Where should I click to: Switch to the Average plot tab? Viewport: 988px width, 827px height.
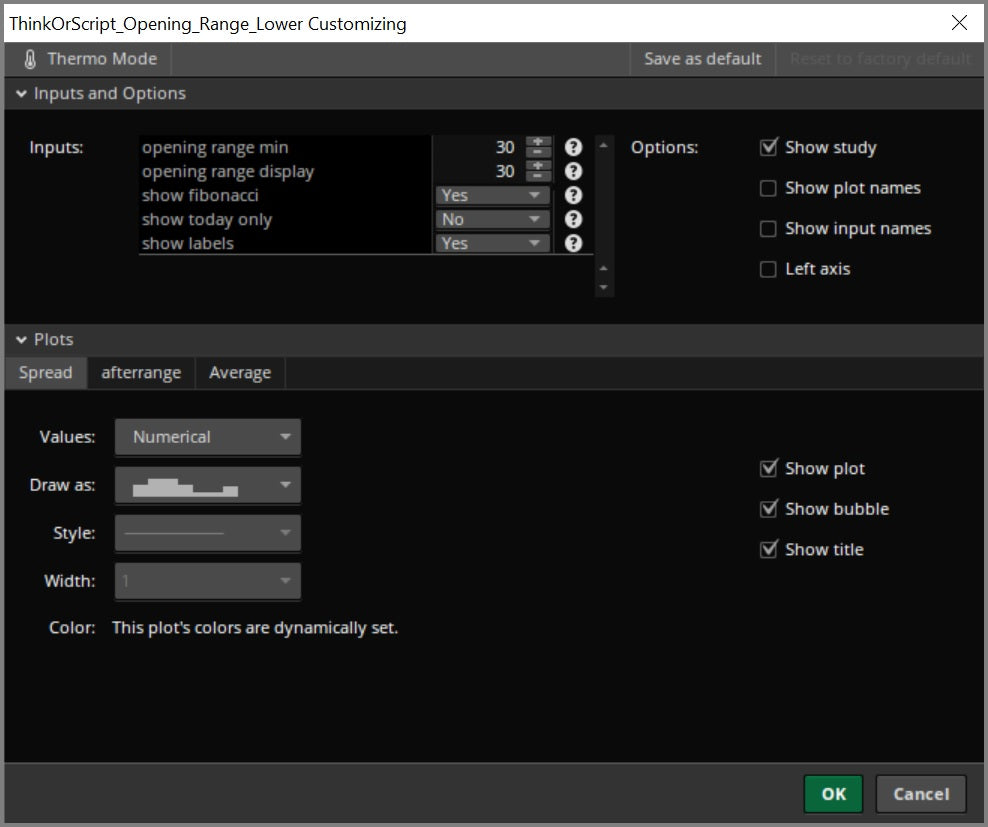pos(240,373)
